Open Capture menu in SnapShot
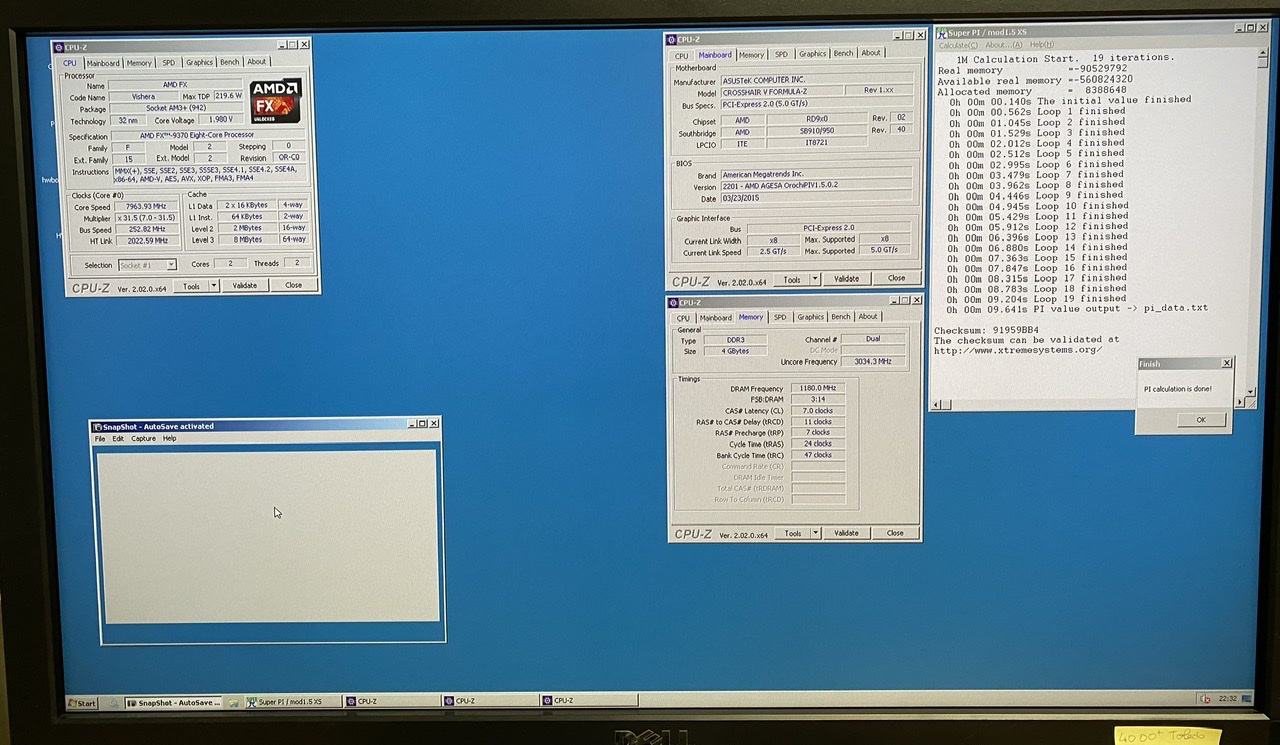 tap(143, 439)
